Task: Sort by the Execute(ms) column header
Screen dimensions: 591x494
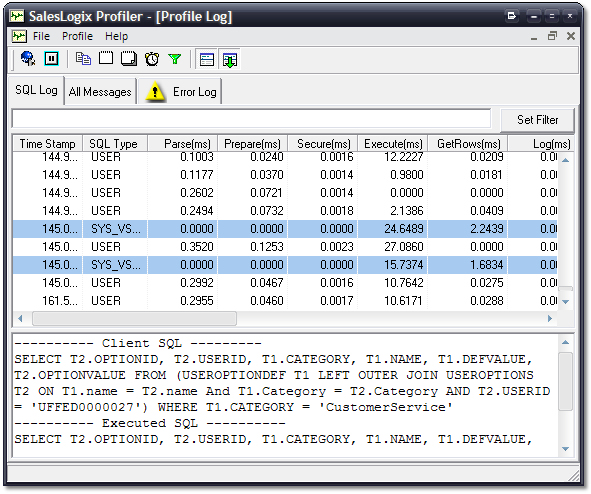Action: 393,144
